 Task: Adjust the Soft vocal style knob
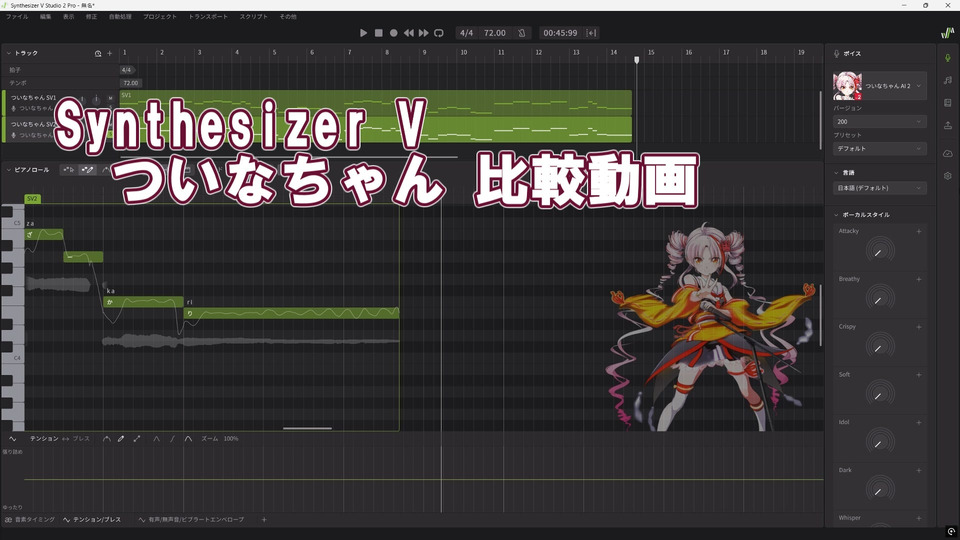tap(880, 394)
